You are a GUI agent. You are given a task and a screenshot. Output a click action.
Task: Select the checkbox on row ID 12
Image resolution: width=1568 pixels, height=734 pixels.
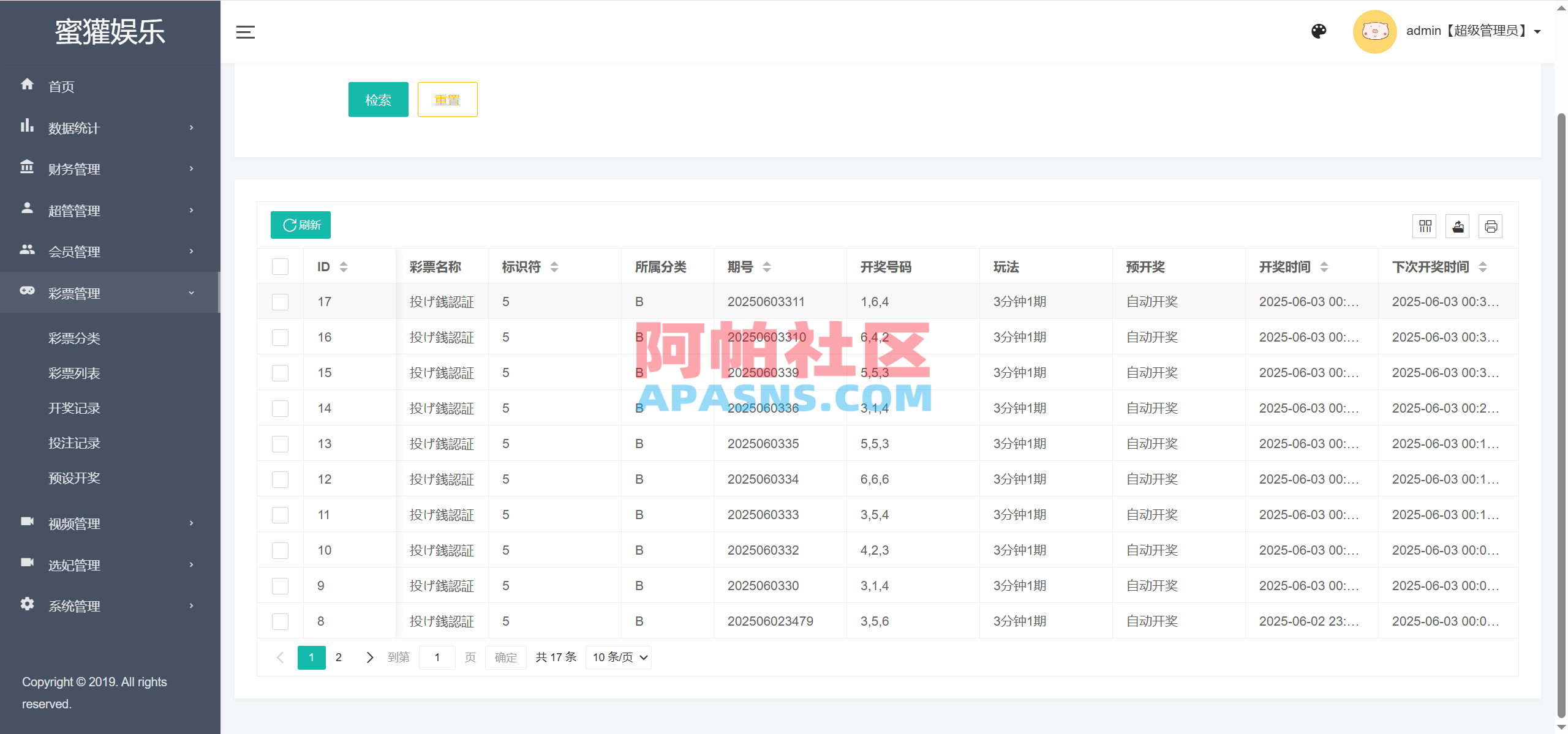pos(280,479)
